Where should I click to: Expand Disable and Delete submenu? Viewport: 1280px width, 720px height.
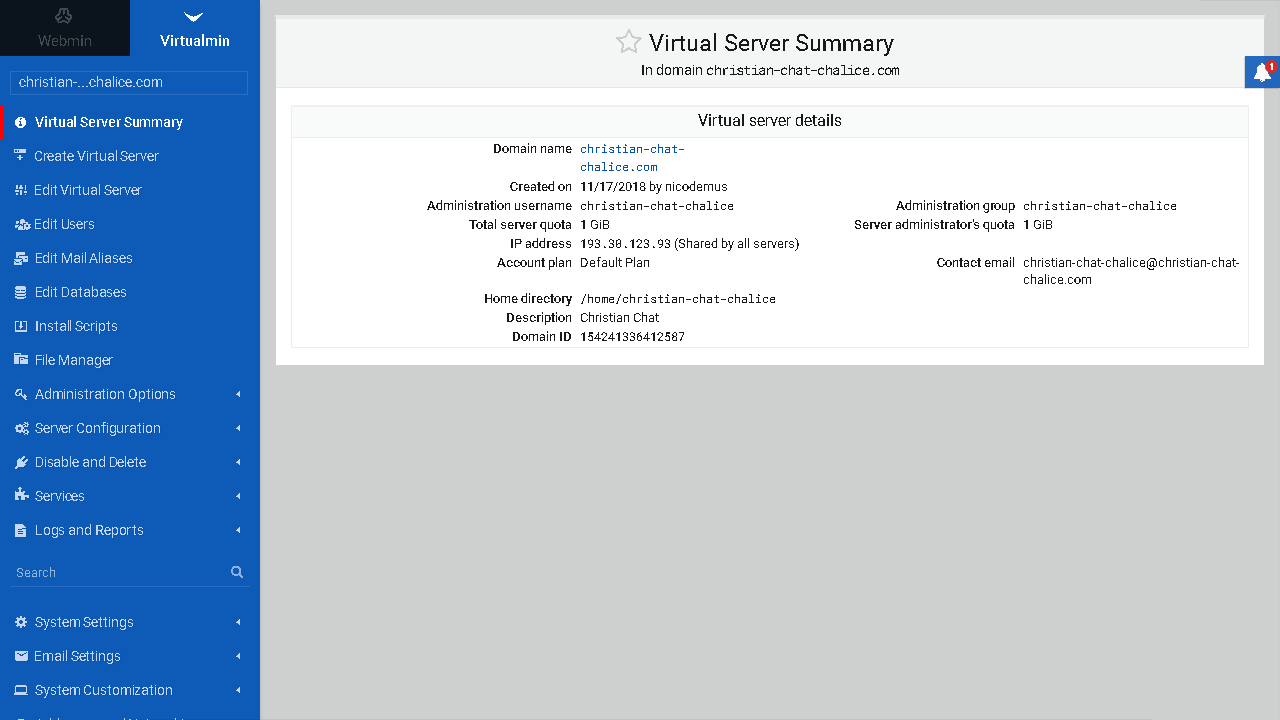pos(90,462)
